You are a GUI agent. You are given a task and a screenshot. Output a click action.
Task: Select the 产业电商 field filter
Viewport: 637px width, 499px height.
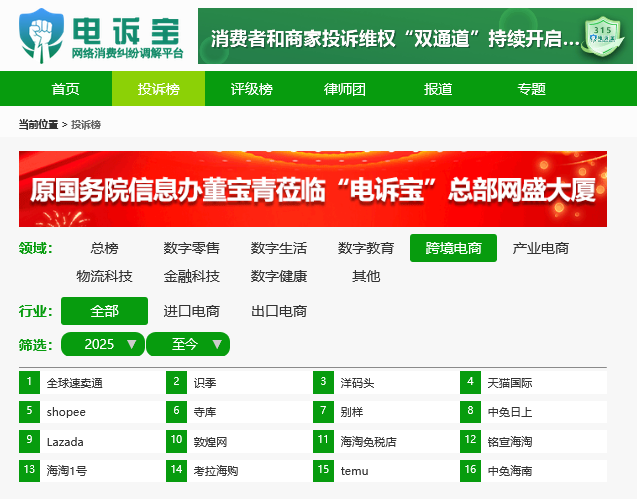click(540, 248)
